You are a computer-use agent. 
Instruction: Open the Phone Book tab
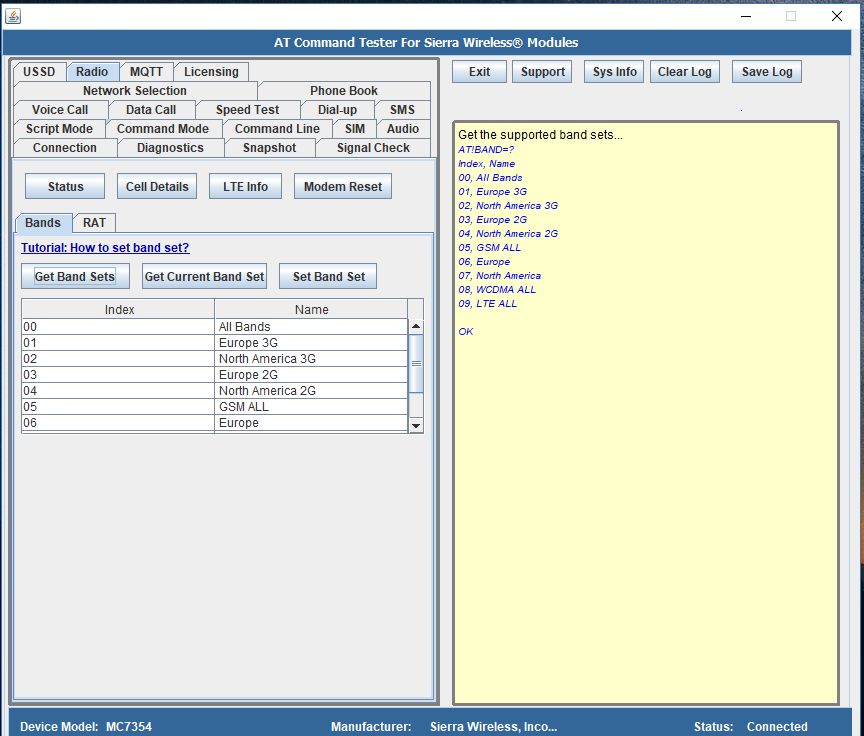coord(344,90)
